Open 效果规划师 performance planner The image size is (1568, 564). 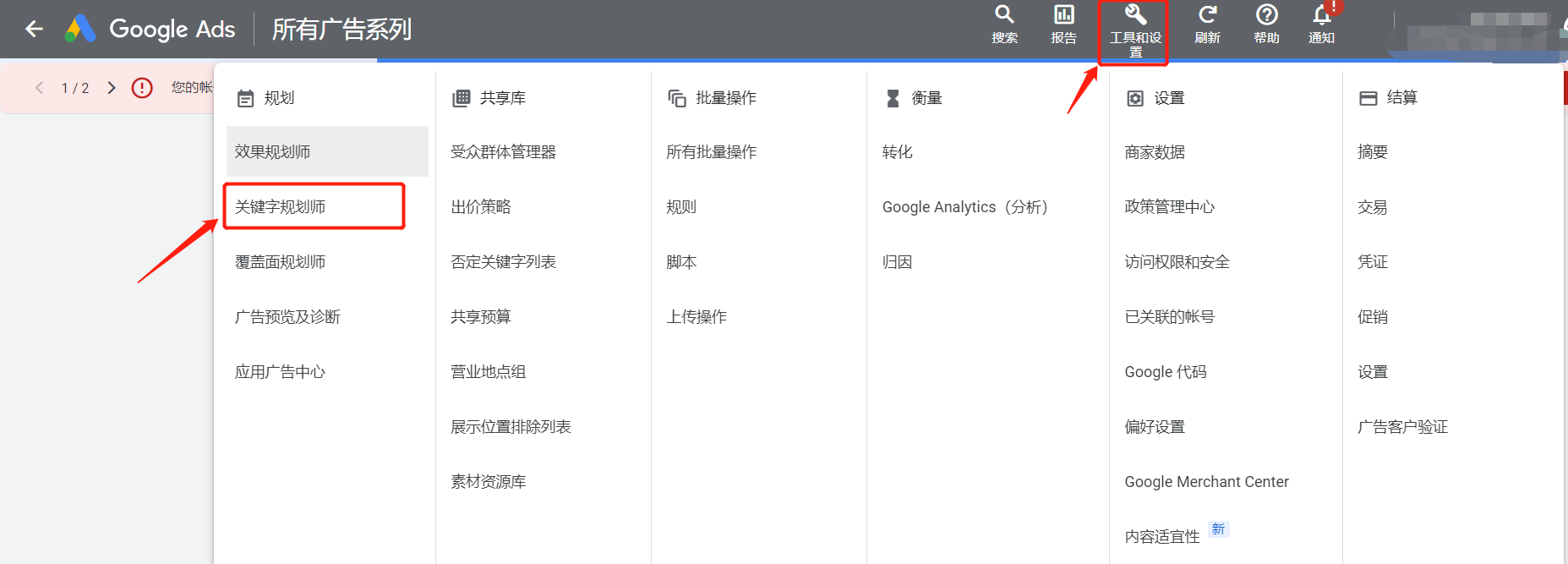coord(327,151)
